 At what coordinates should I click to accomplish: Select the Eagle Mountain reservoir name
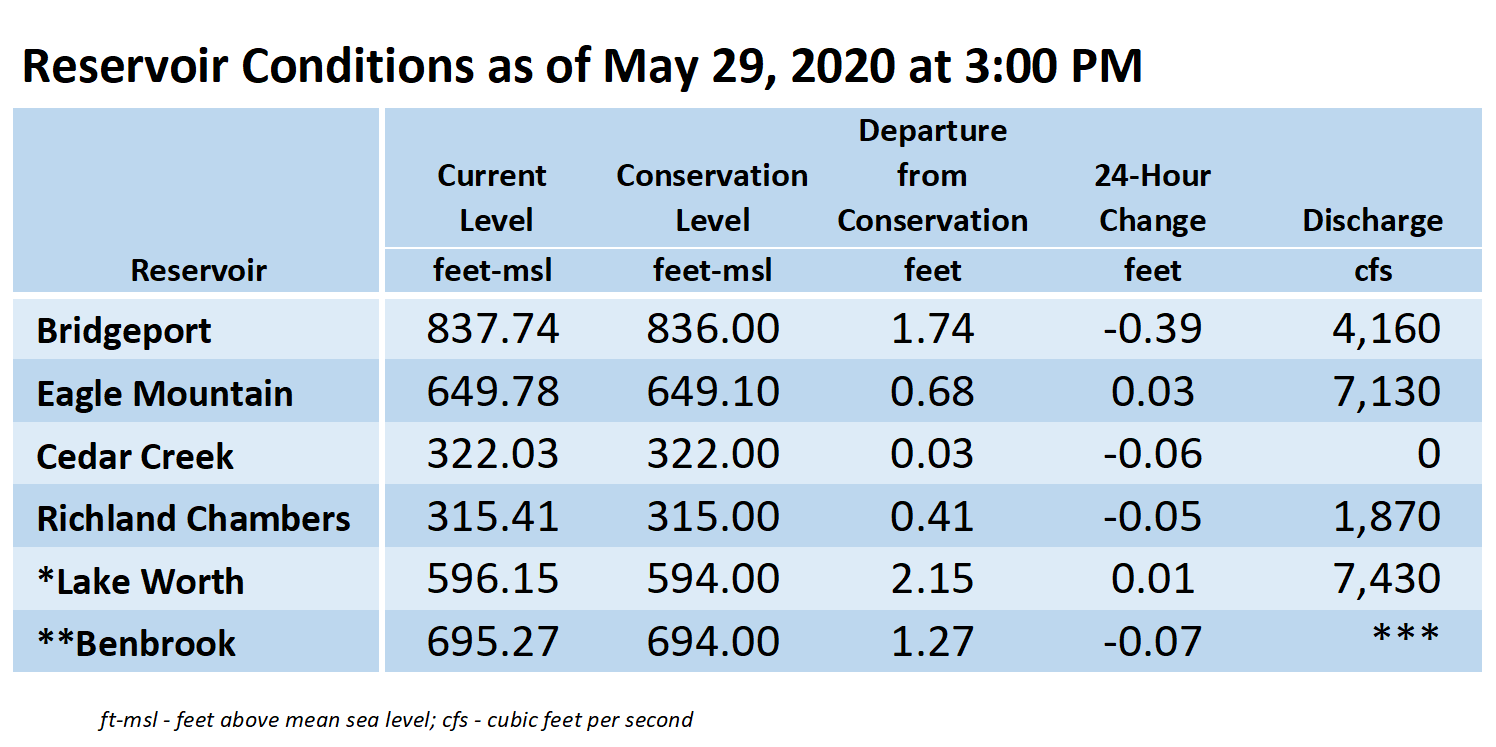(x=165, y=394)
